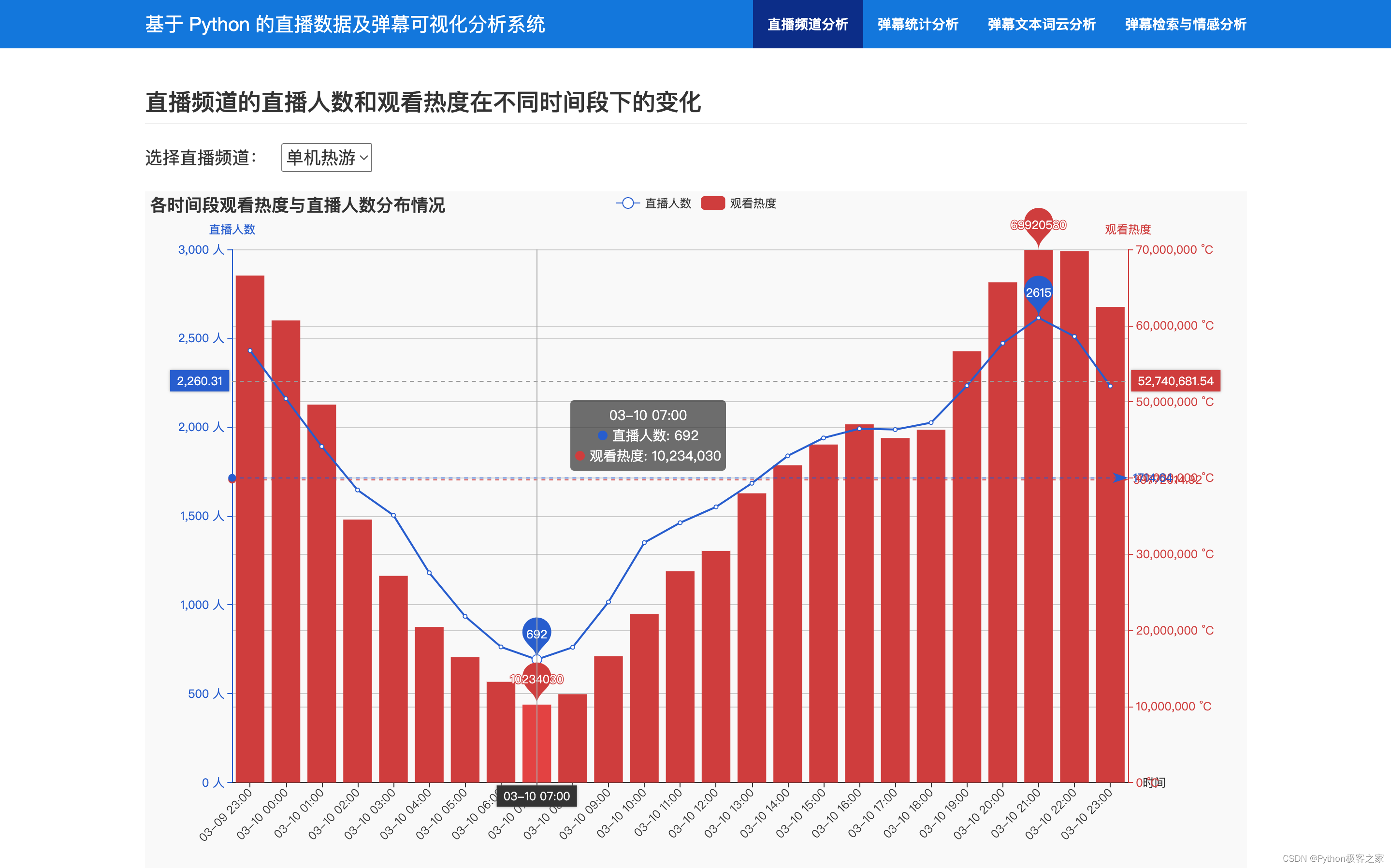Go to 弹幕检索与情感分析 page
Screen dimensions: 1391x868
[1185, 24]
